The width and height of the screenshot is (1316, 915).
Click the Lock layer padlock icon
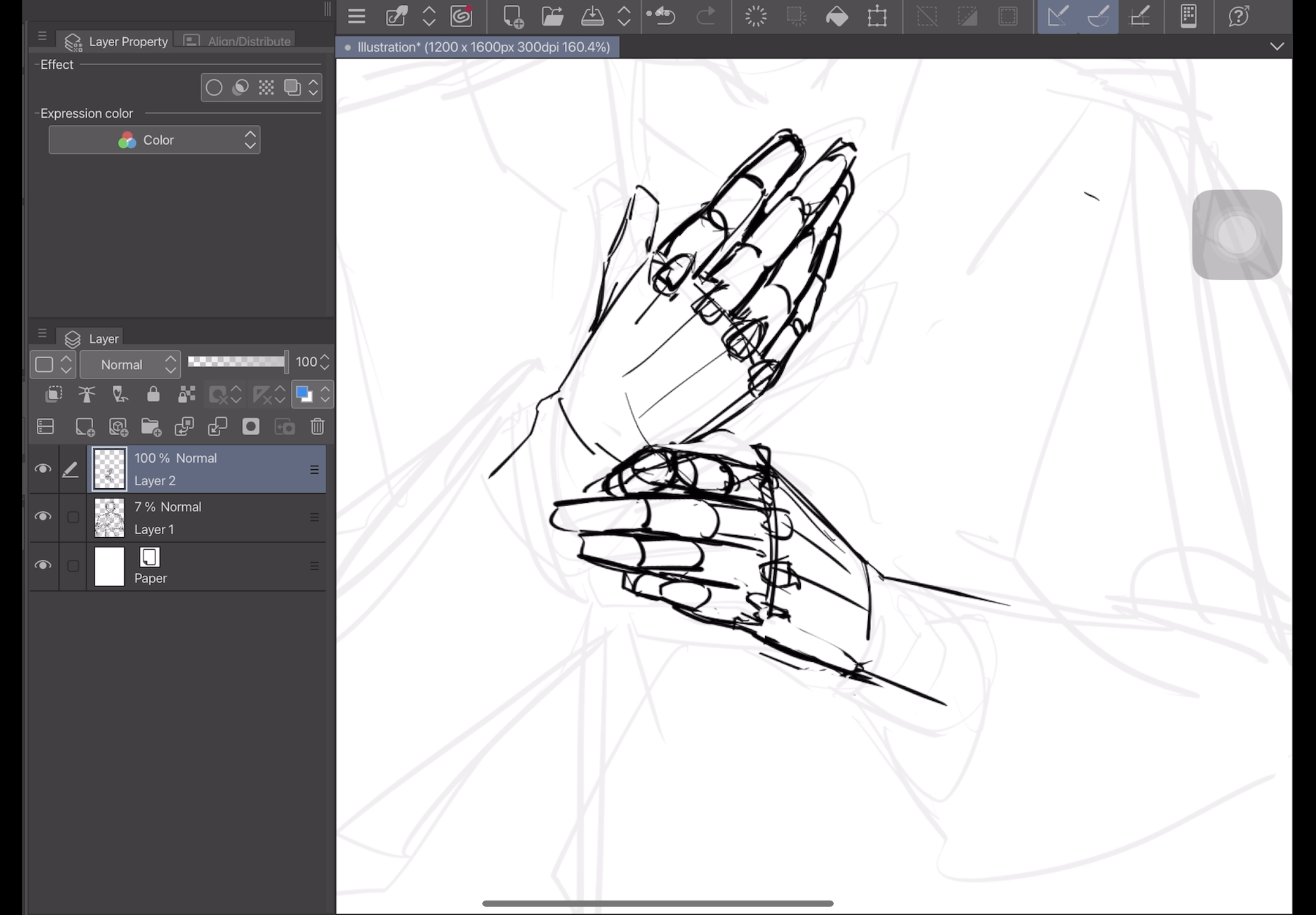[153, 394]
